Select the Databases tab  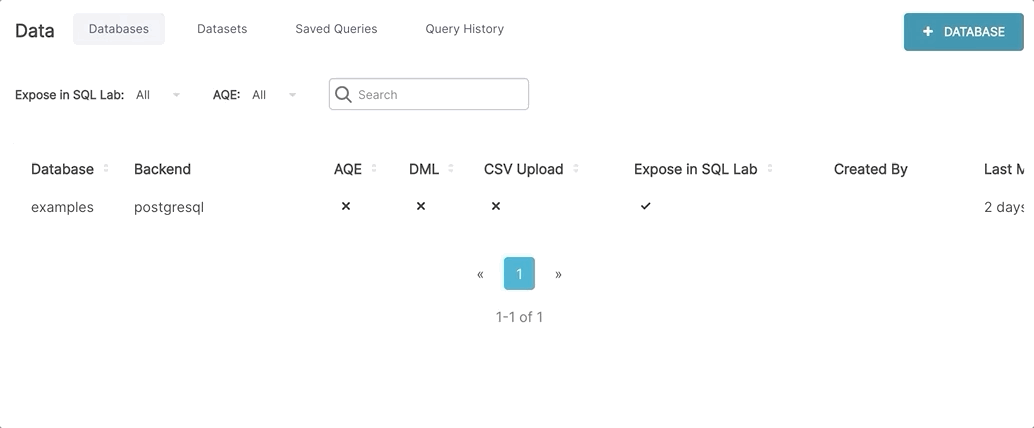point(119,29)
